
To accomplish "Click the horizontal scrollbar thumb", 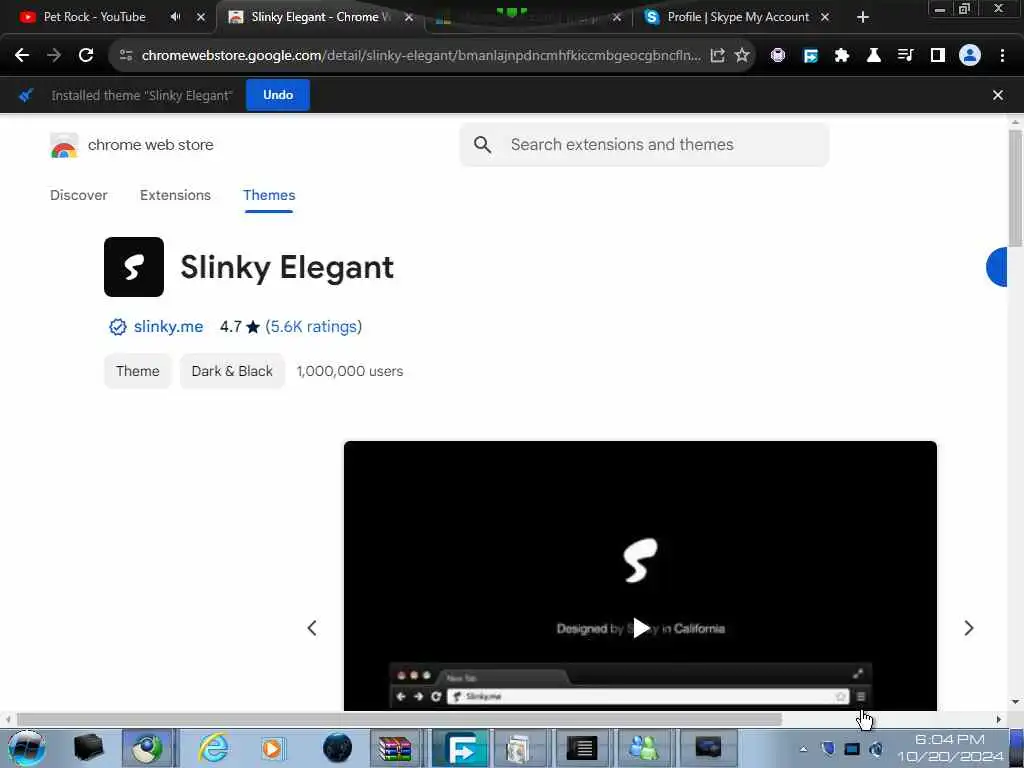I will pyautogui.click(x=399, y=719).
